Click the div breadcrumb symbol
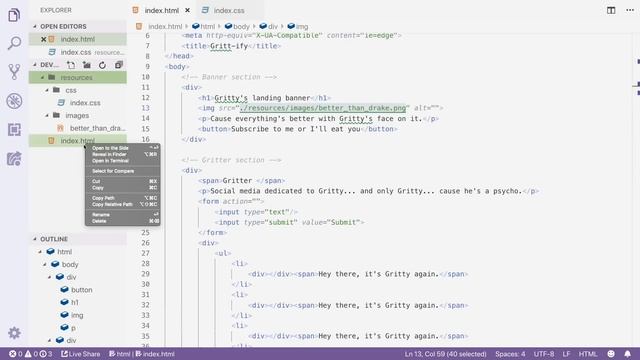This screenshot has height=360, width=640. 269,27
